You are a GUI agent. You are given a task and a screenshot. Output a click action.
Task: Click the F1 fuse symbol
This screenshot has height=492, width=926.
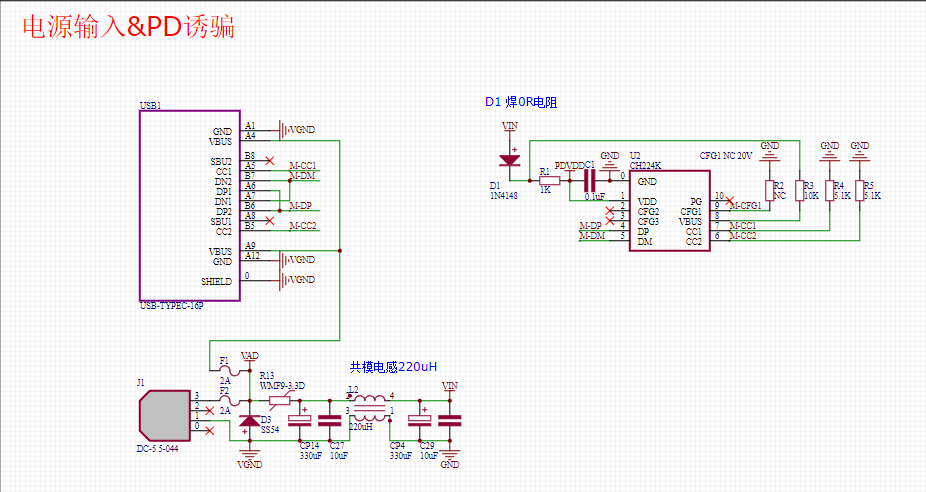click(x=225, y=370)
